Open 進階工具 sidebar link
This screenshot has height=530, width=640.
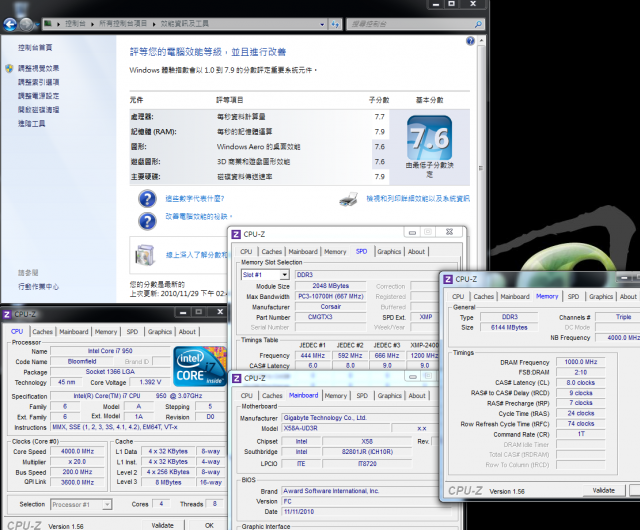(31, 124)
